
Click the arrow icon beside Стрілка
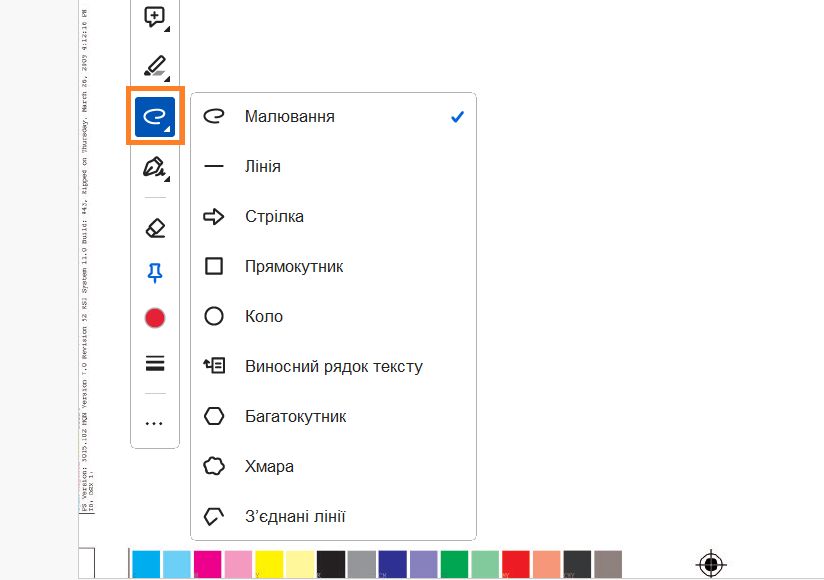(213, 216)
